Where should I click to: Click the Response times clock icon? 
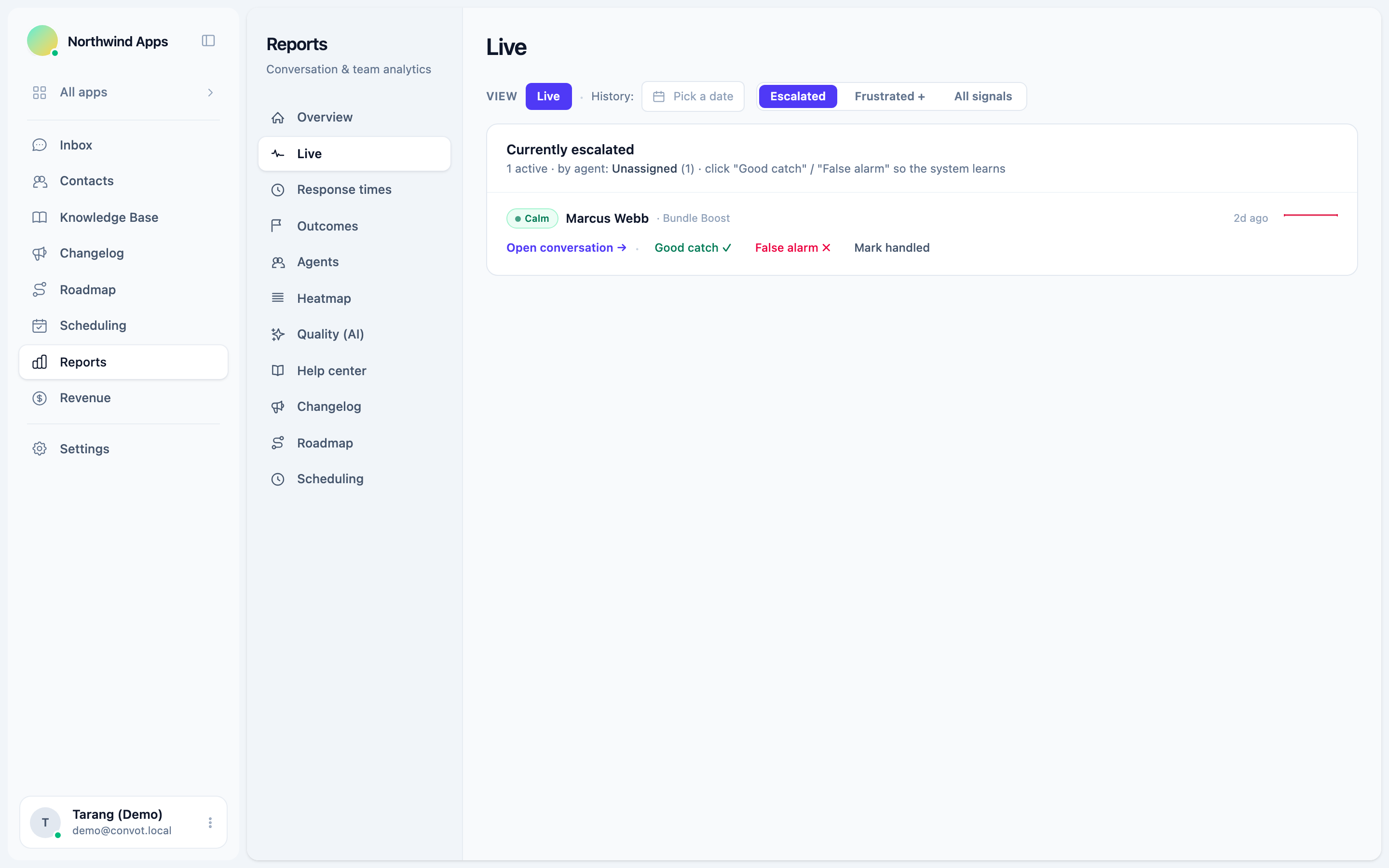click(x=278, y=190)
